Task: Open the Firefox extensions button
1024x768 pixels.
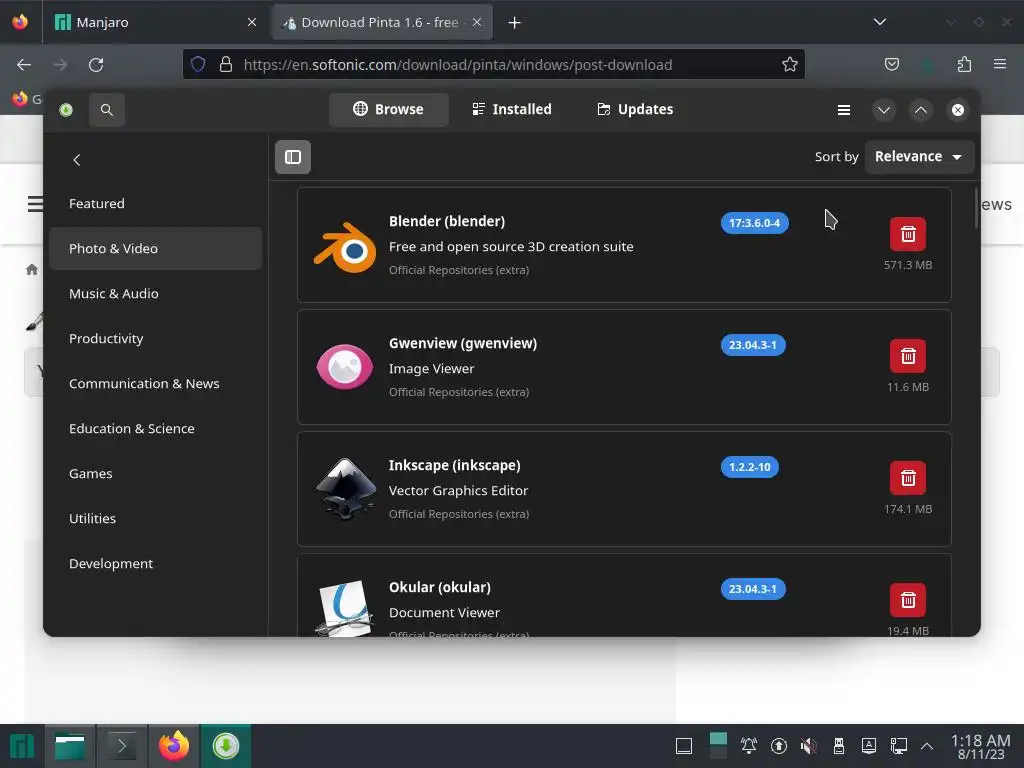Action: coord(964,64)
